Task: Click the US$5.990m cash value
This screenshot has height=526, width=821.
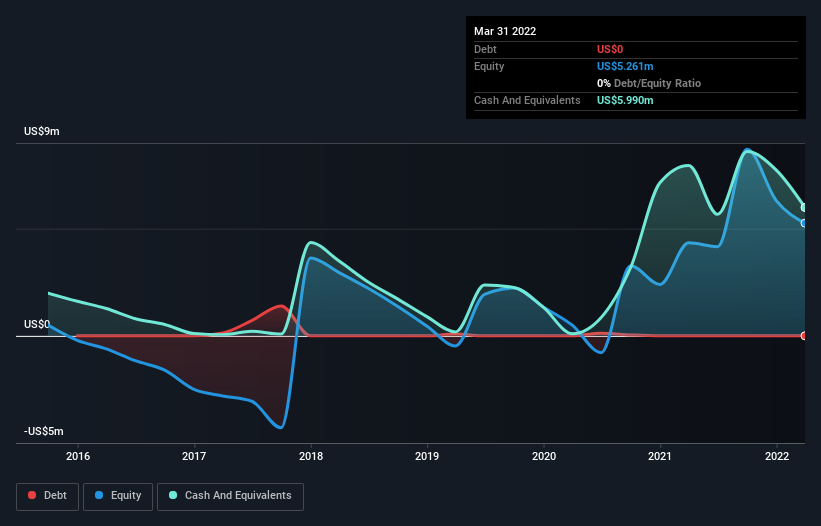Action: (625, 100)
